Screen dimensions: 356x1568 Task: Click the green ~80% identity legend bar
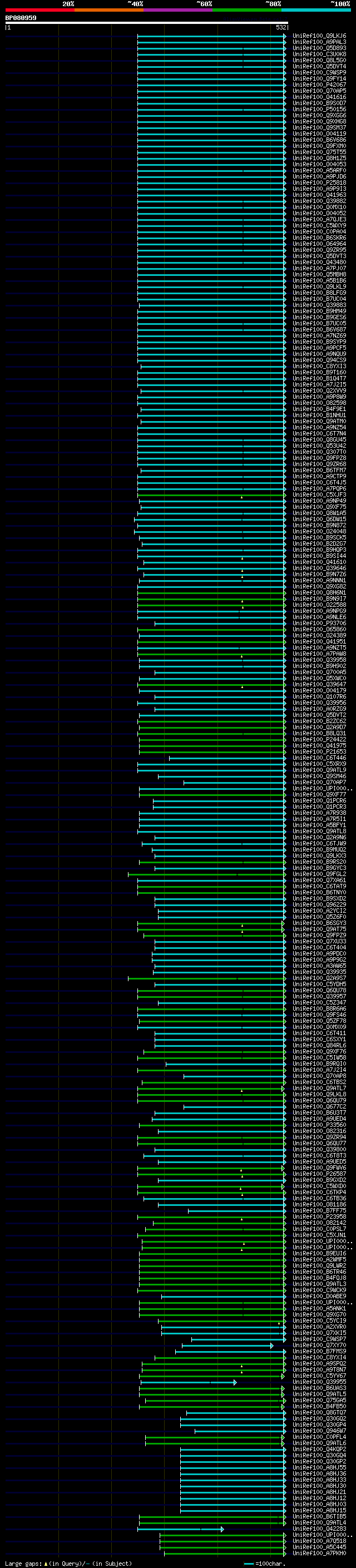[247, 10]
